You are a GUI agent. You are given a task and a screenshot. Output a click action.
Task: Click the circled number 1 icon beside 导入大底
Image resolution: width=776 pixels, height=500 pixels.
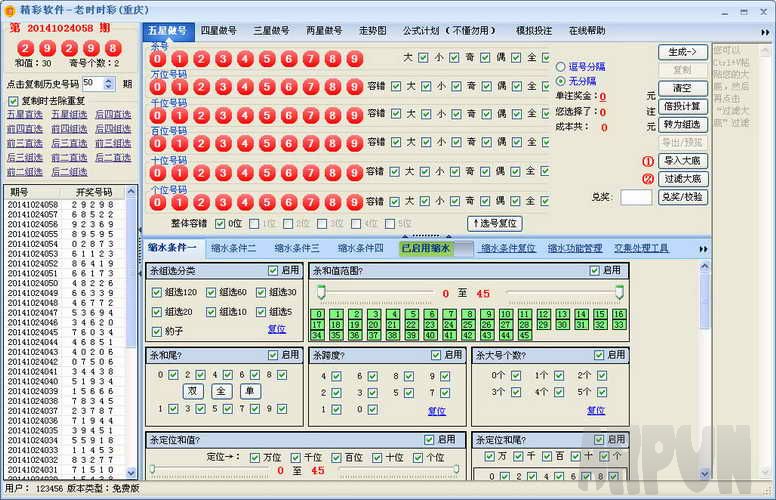coord(648,161)
